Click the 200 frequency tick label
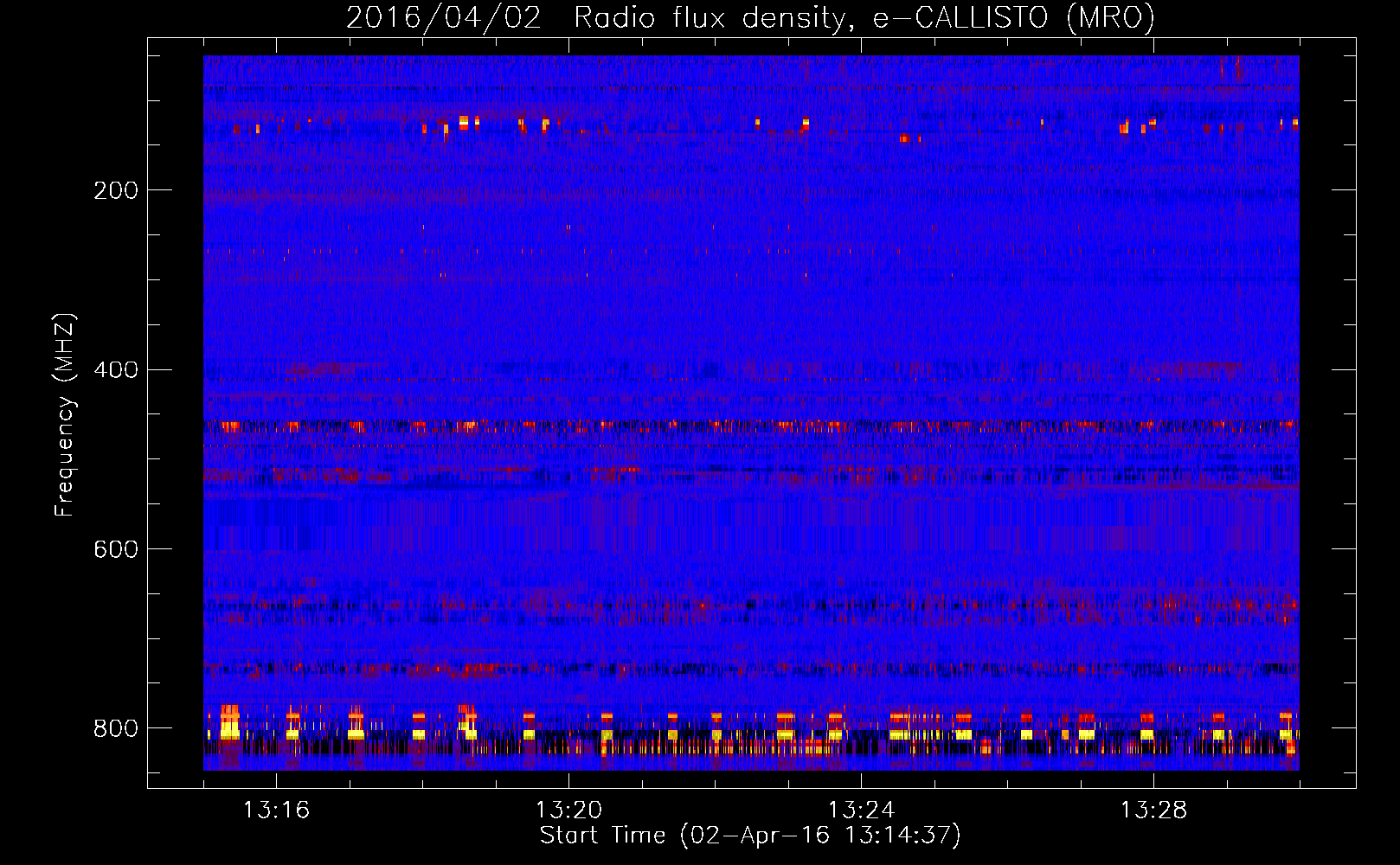Screen dimensions: 1400x865 tap(116, 191)
